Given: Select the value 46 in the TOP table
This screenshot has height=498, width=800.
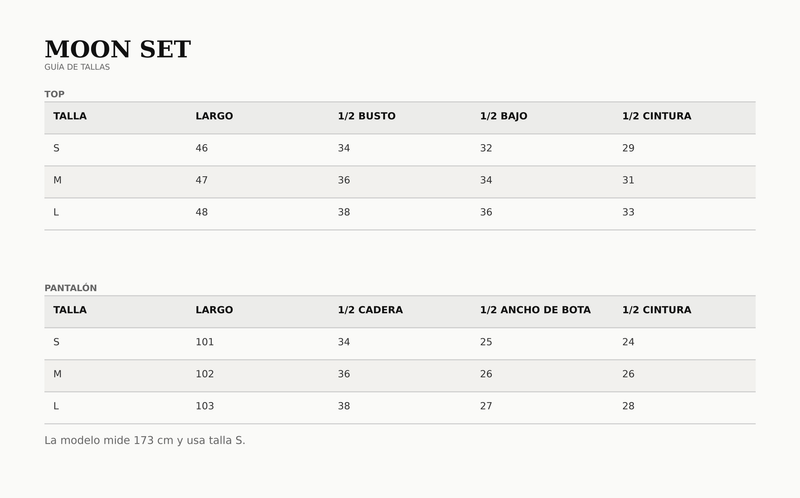Looking at the screenshot, I should [x=202, y=148].
